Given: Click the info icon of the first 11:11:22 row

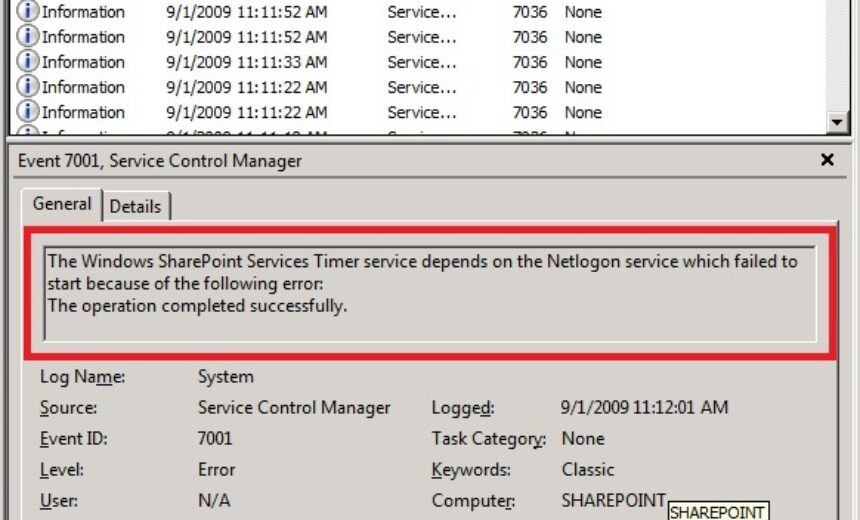Looking at the screenshot, I should click(x=28, y=87).
